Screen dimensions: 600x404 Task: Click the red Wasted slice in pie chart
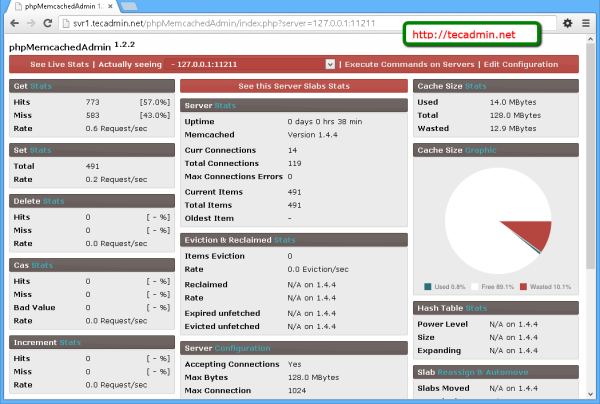click(539, 236)
